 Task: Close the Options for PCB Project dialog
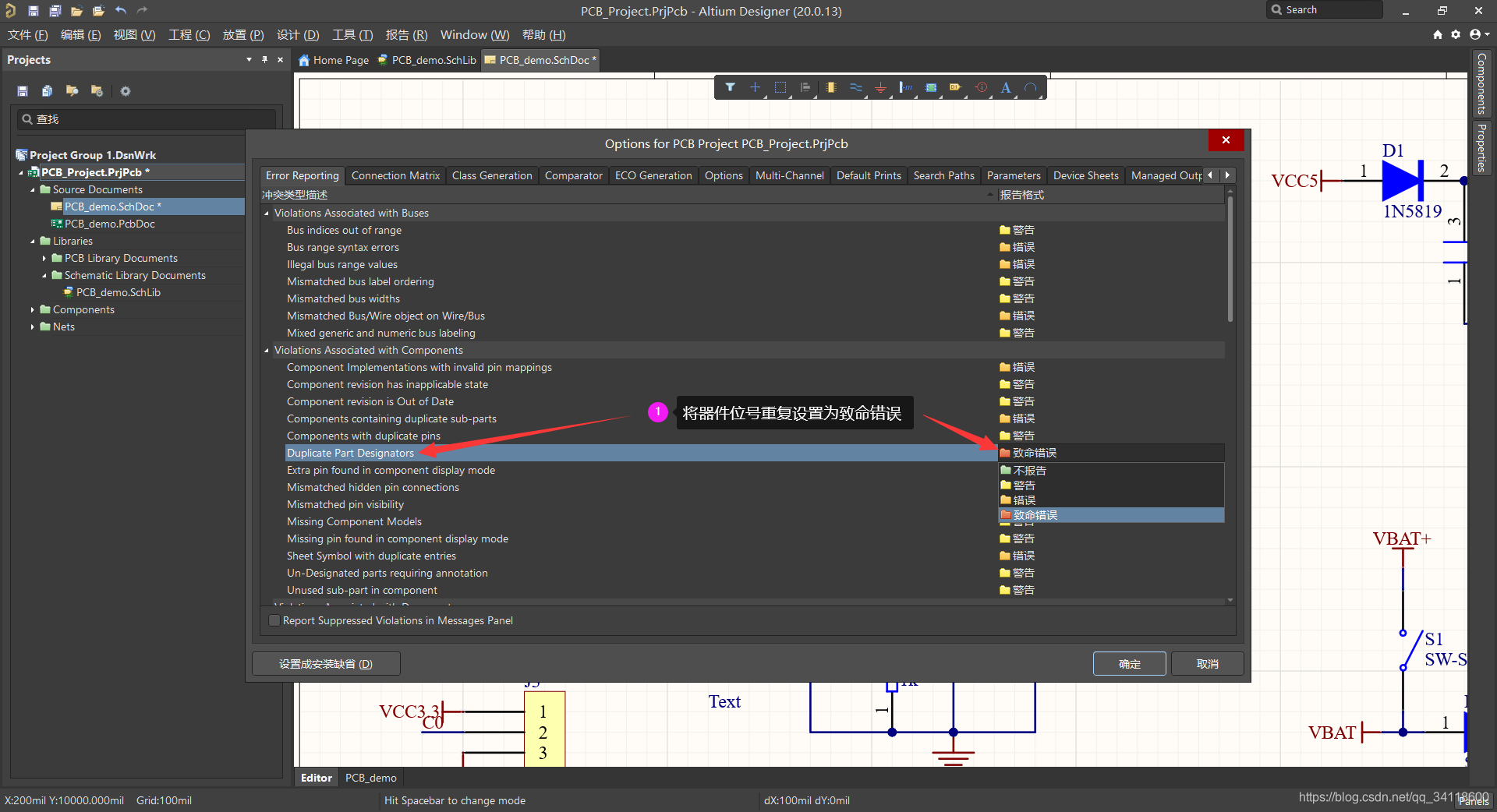(1226, 140)
